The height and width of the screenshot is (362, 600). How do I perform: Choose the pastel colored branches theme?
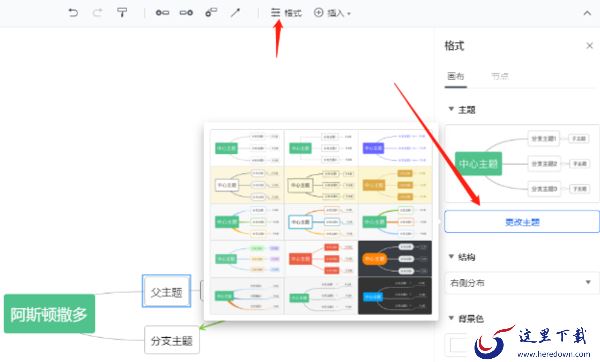[x=247, y=259]
